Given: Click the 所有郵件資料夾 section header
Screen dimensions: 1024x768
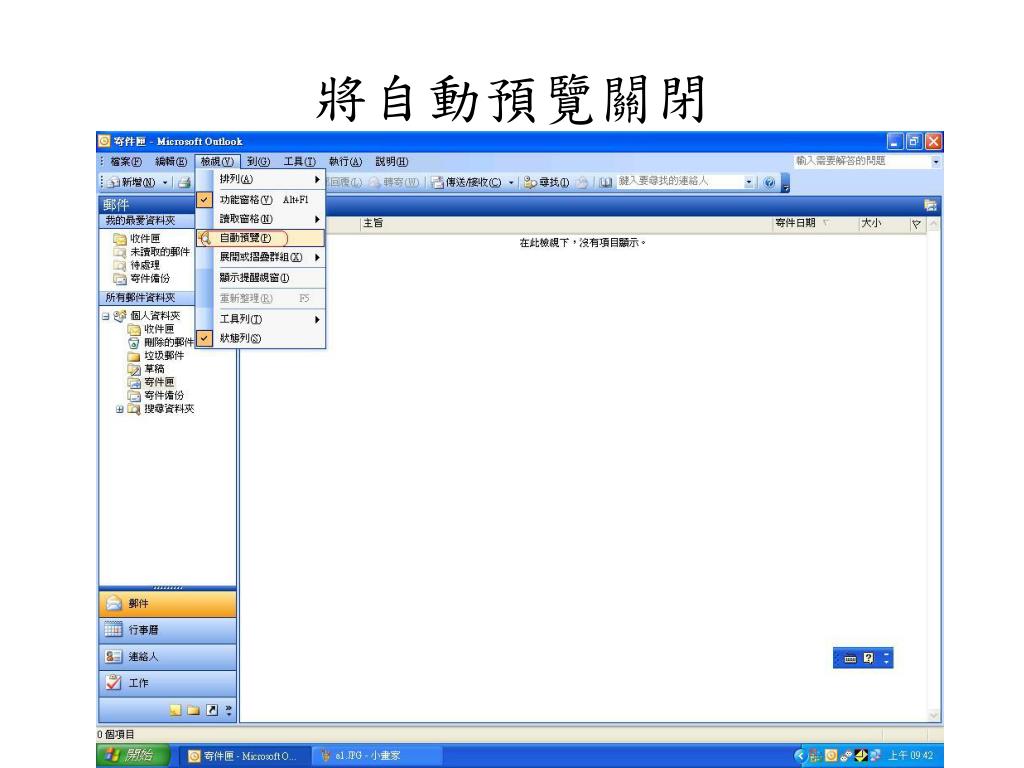Looking at the screenshot, I should tap(147, 298).
